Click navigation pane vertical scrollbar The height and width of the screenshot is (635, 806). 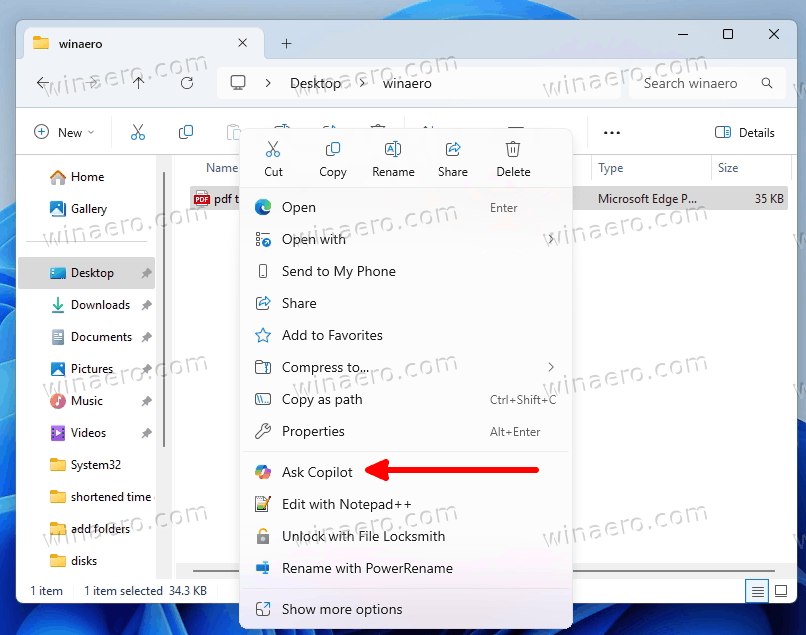pos(164,309)
